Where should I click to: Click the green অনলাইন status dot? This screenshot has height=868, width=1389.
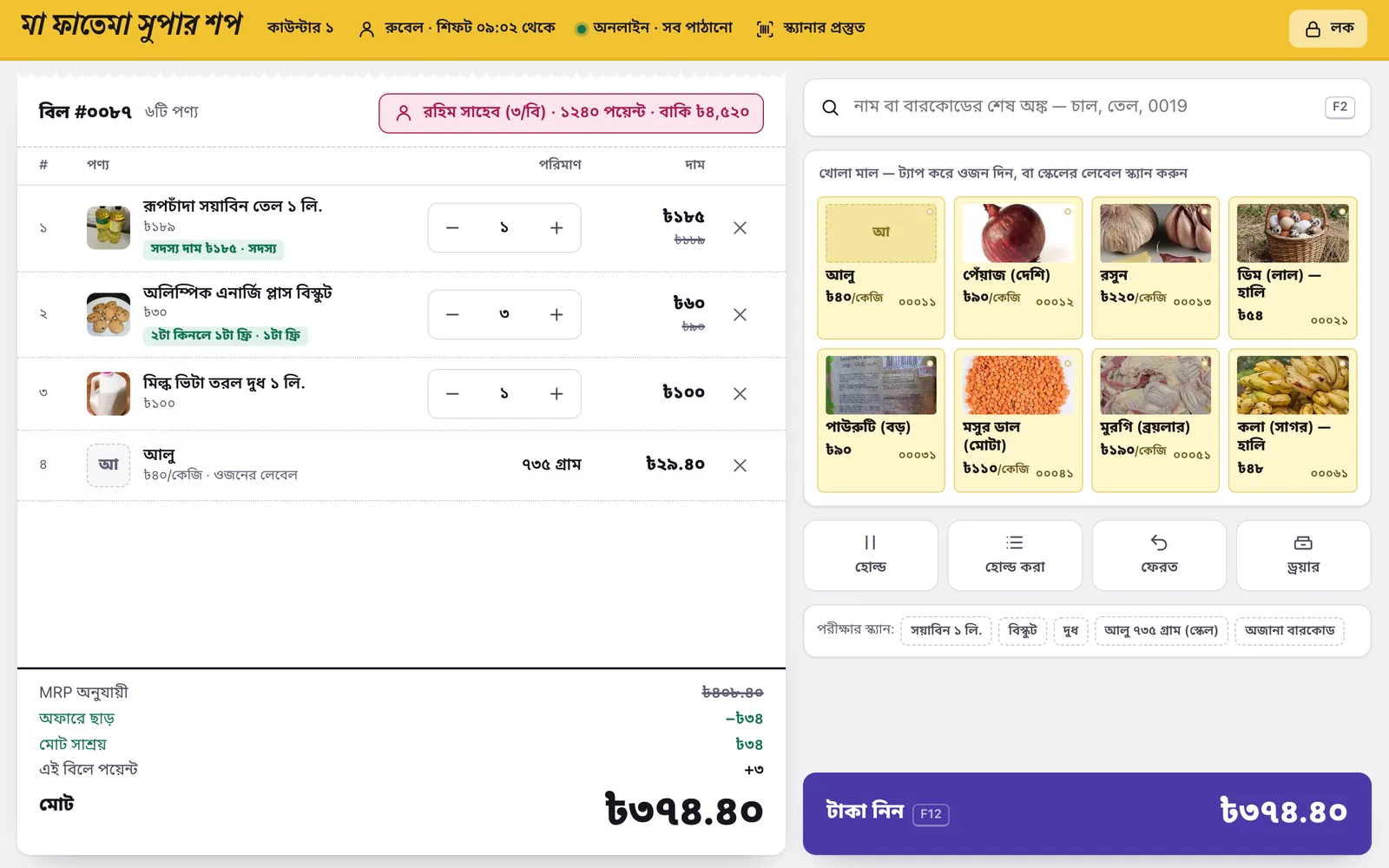[582, 30]
